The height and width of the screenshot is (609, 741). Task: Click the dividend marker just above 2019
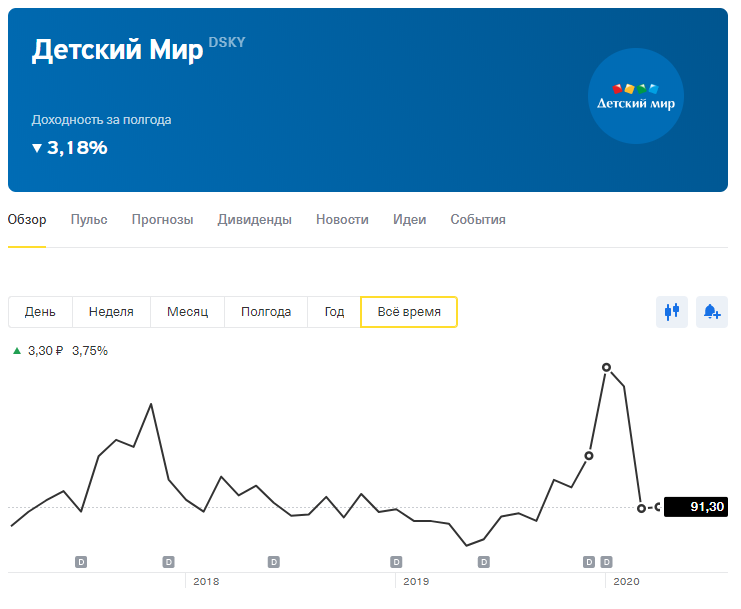(396, 562)
